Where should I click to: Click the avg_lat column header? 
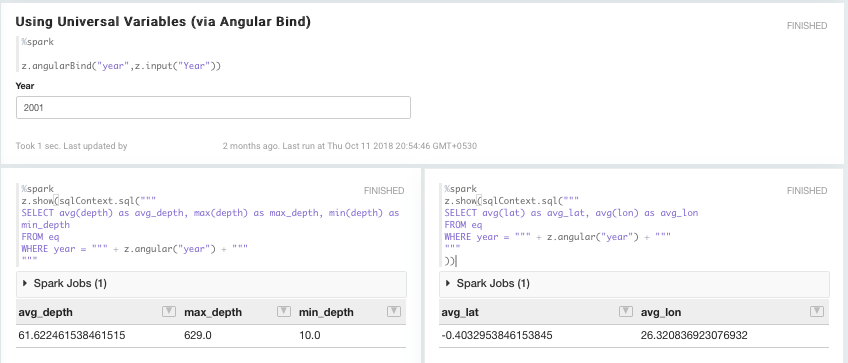pyautogui.click(x=460, y=312)
